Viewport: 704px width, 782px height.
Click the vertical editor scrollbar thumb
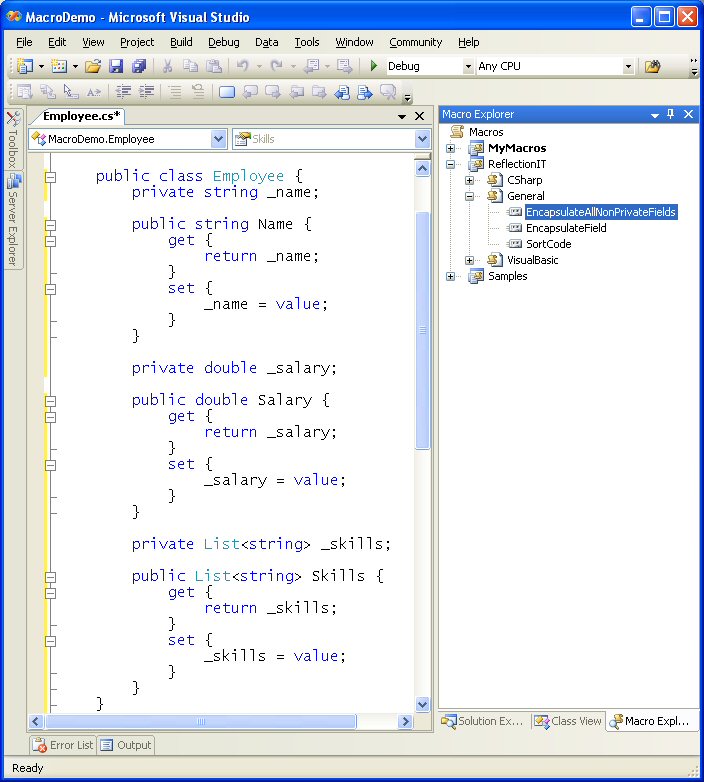click(422, 330)
